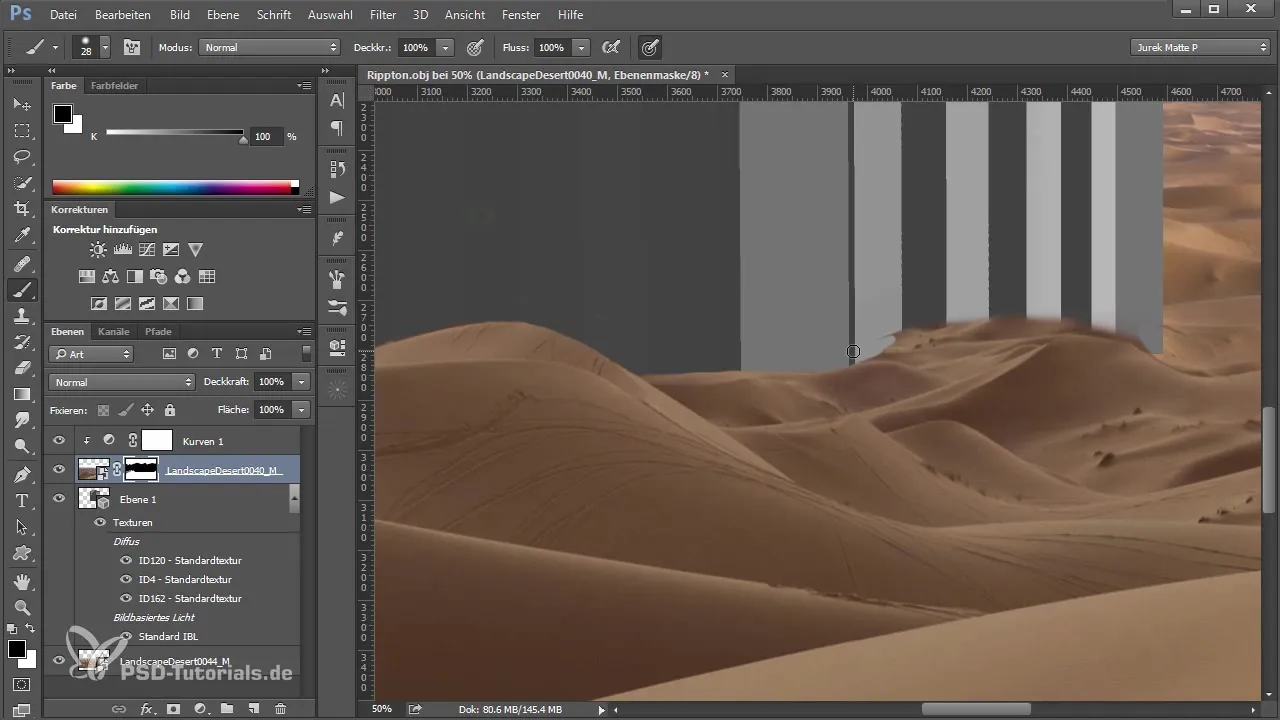Toggle visibility of ID162 - Standardtextur
Image resolution: width=1280 pixels, height=720 pixels.
click(x=126, y=598)
